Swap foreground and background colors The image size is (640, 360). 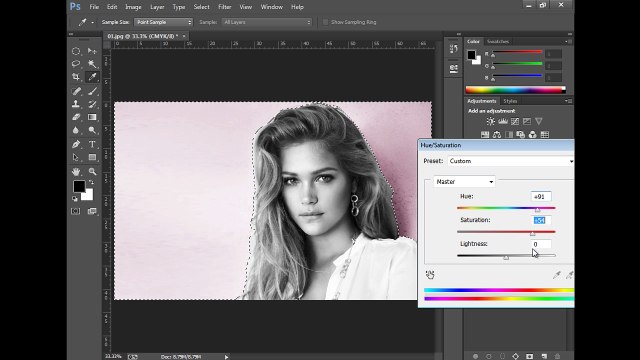(x=91, y=182)
